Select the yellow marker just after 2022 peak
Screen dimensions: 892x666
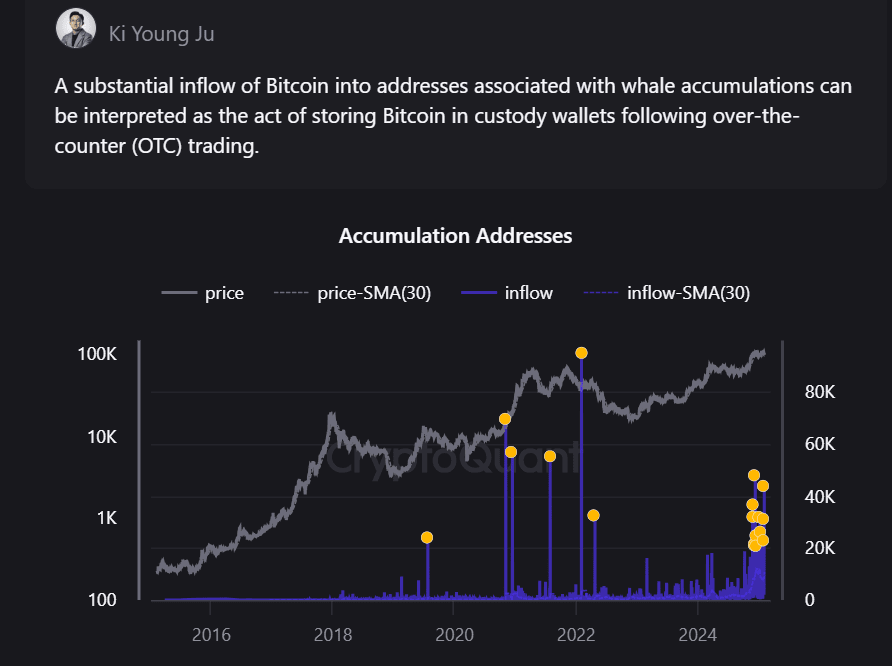pyautogui.click(x=593, y=516)
